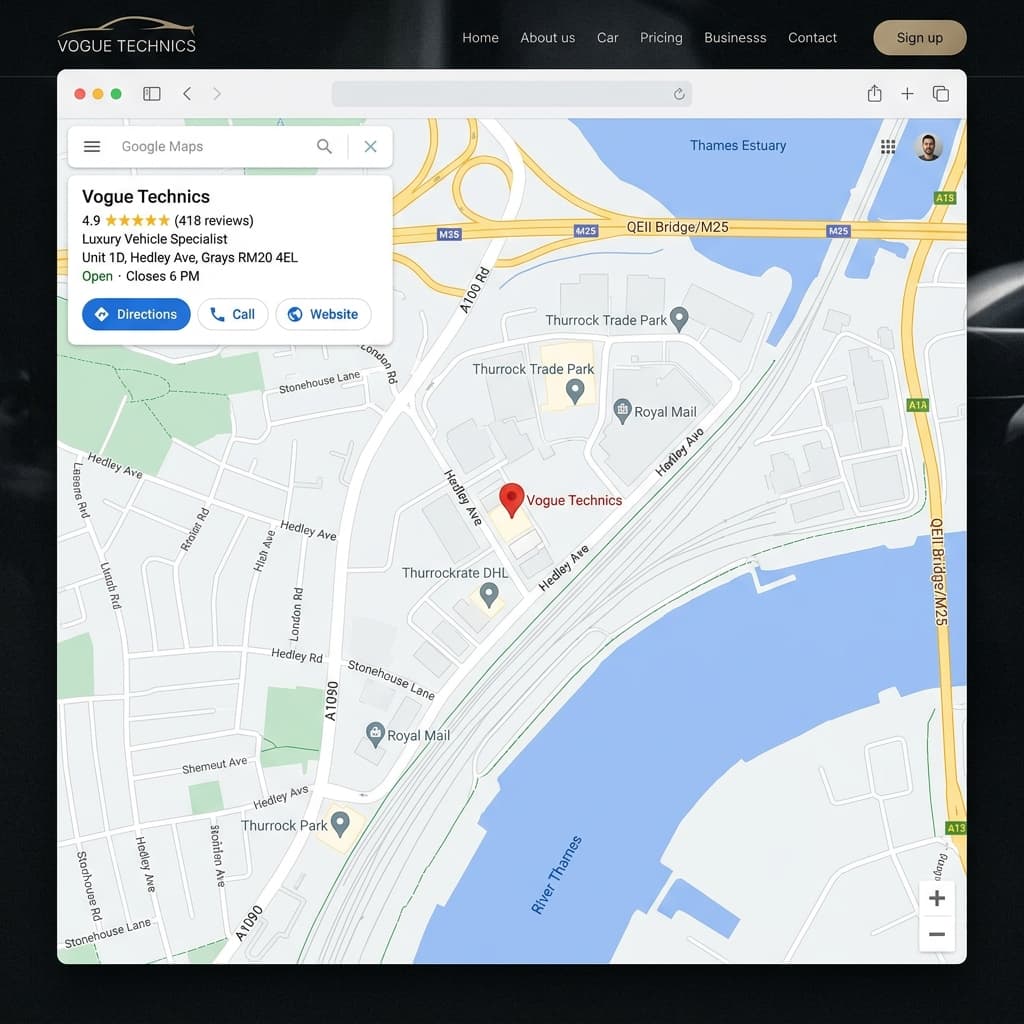Click the Hedley Rd street label
1024x1024 pixels.
point(297,655)
